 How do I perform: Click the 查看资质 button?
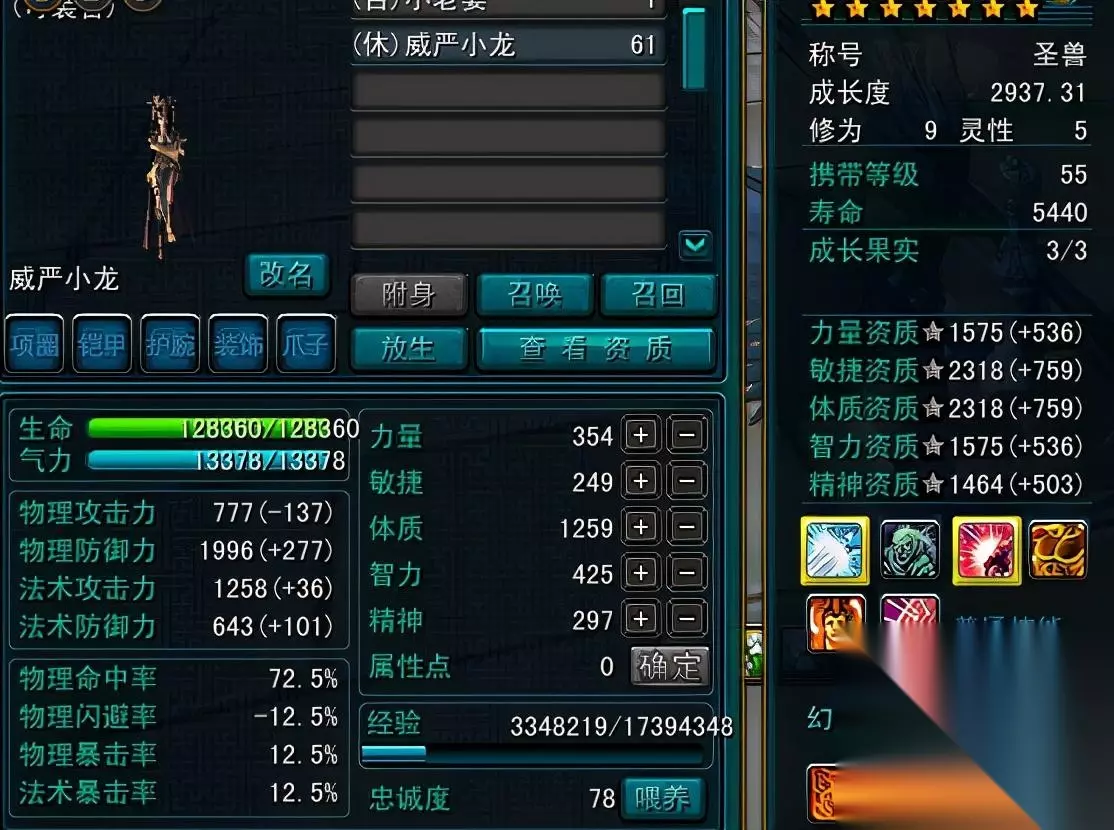point(595,349)
